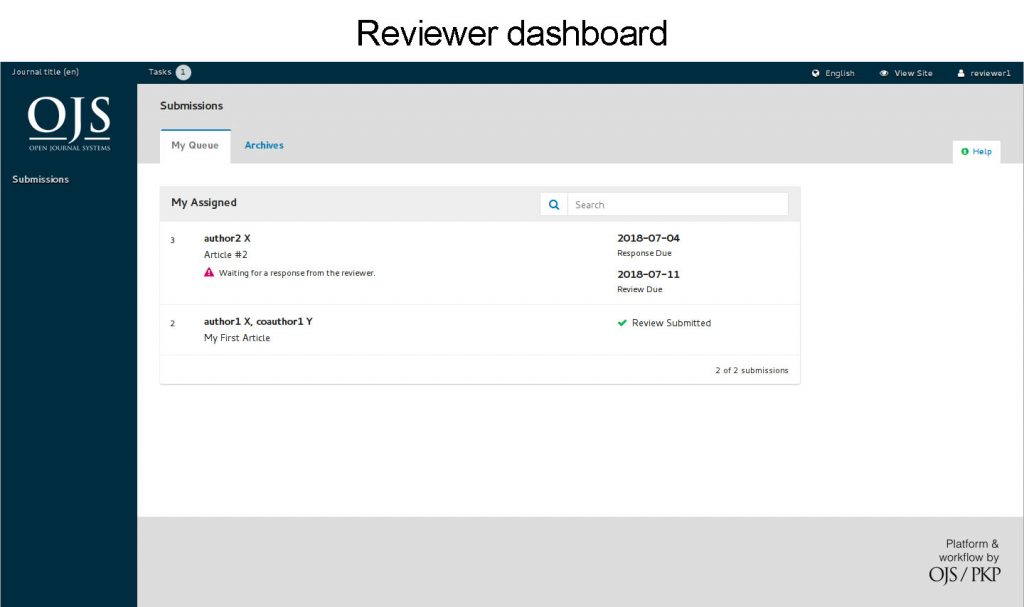Open the submission titled My First Article
This screenshot has width=1024, height=607.
(x=239, y=338)
